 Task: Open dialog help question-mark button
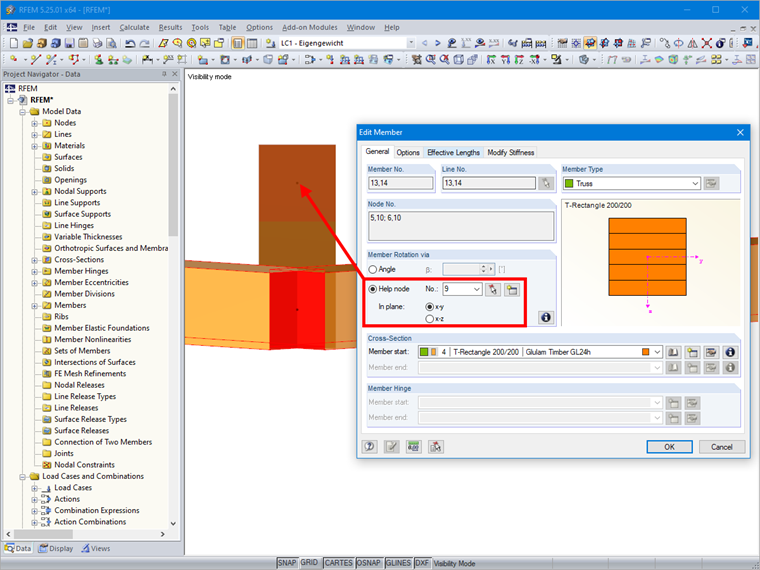tap(369, 446)
